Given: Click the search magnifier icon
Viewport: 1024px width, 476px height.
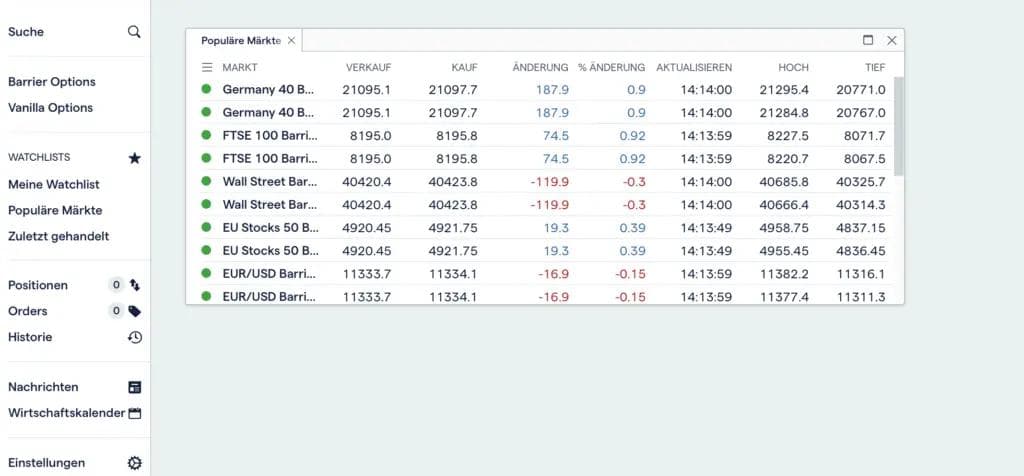Looking at the screenshot, I should coord(134,32).
